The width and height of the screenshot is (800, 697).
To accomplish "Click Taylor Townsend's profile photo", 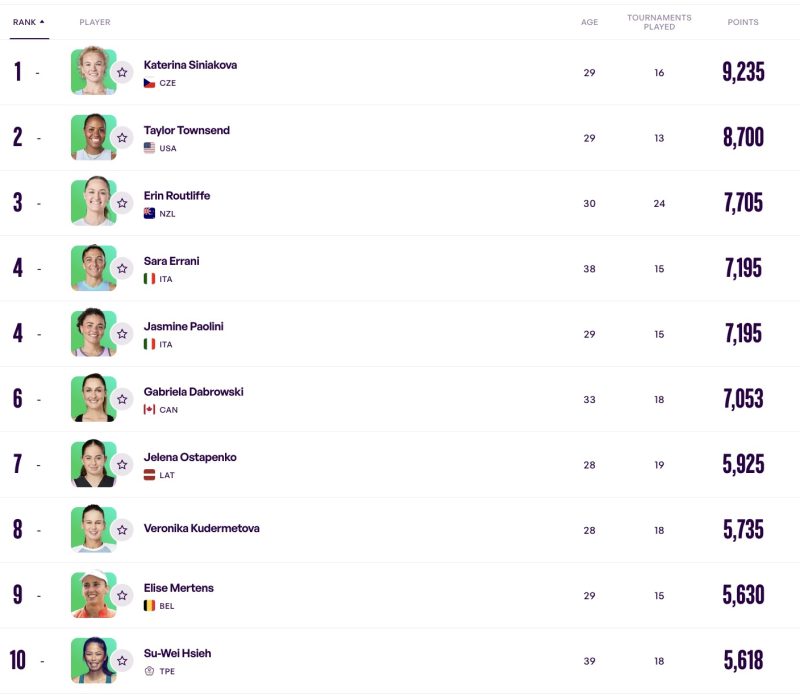I will [x=92, y=137].
